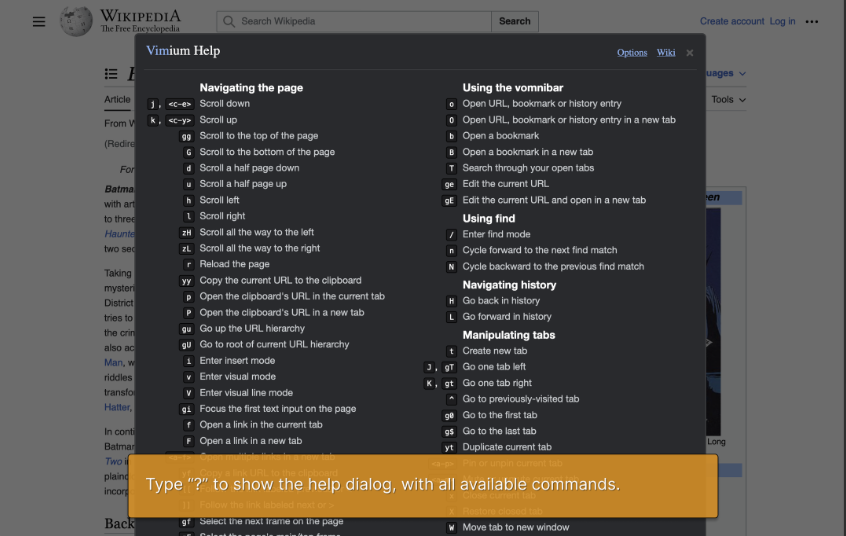Click 'Copy the current URL to the clipboard'
Screen dimensions: 846x536
tap(281, 280)
